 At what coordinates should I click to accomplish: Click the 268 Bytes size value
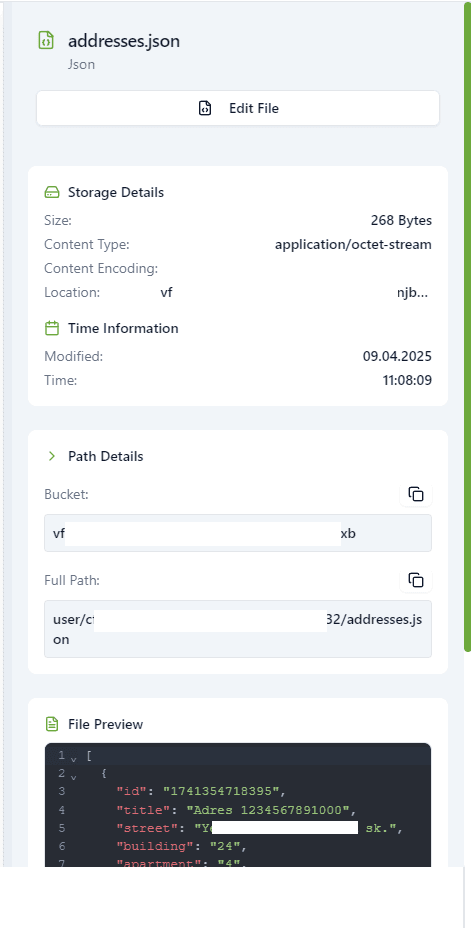[x=401, y=221]
